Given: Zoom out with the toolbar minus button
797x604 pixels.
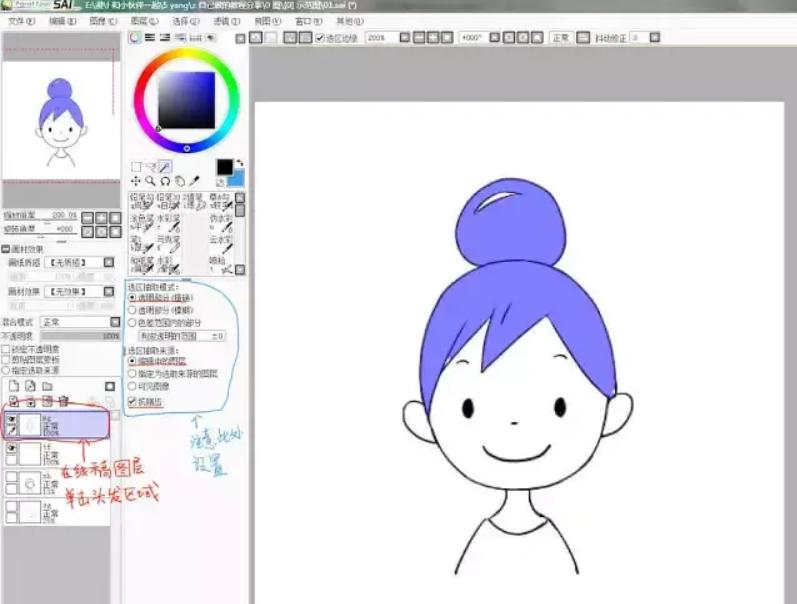Looking at the screenshot, I should [x=419, y=38].
